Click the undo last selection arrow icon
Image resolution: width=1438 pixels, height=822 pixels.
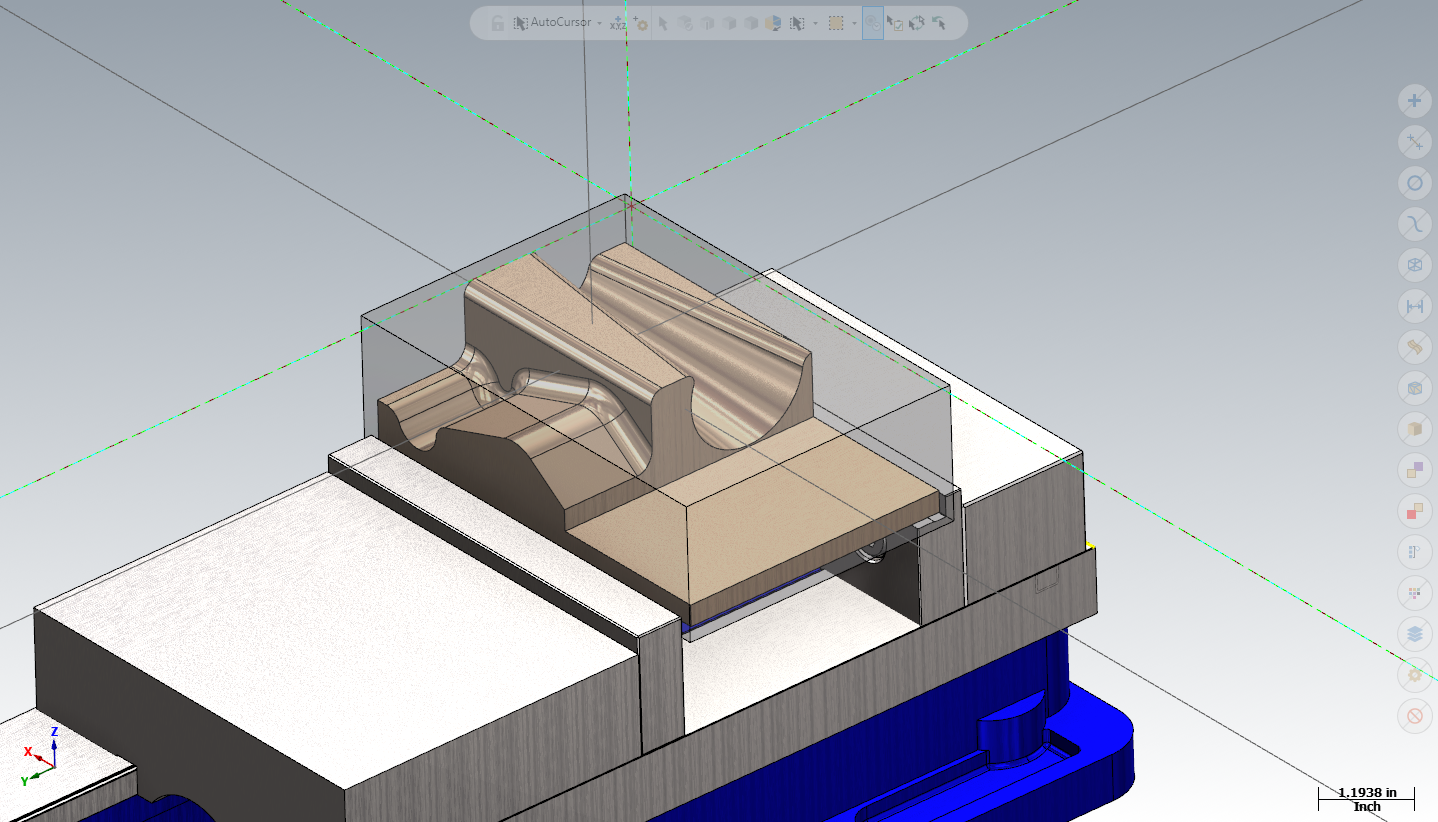click(939, 23)
